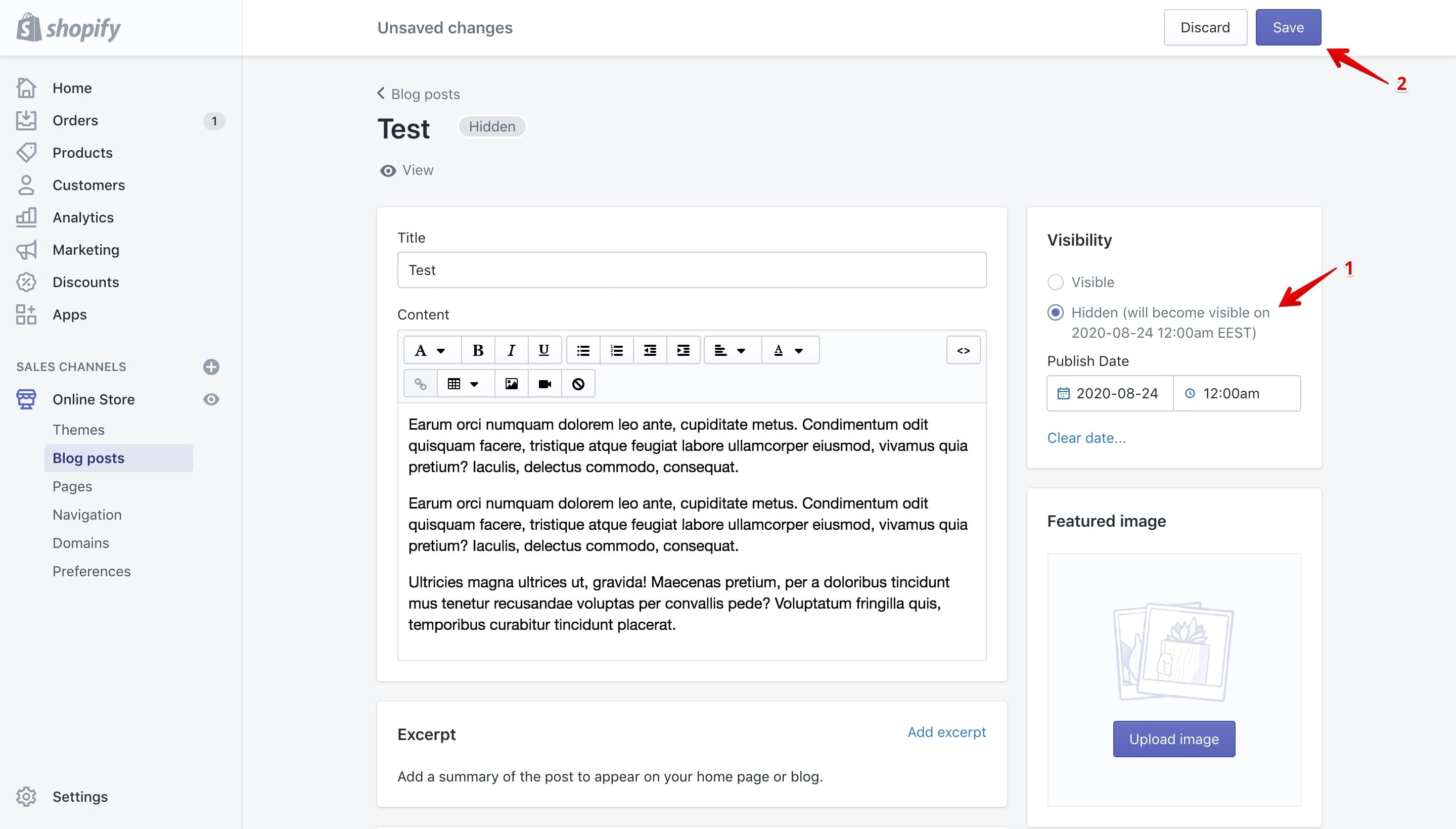
Task: Select the Hidden radio option
Action: (x=1055, y=312)
